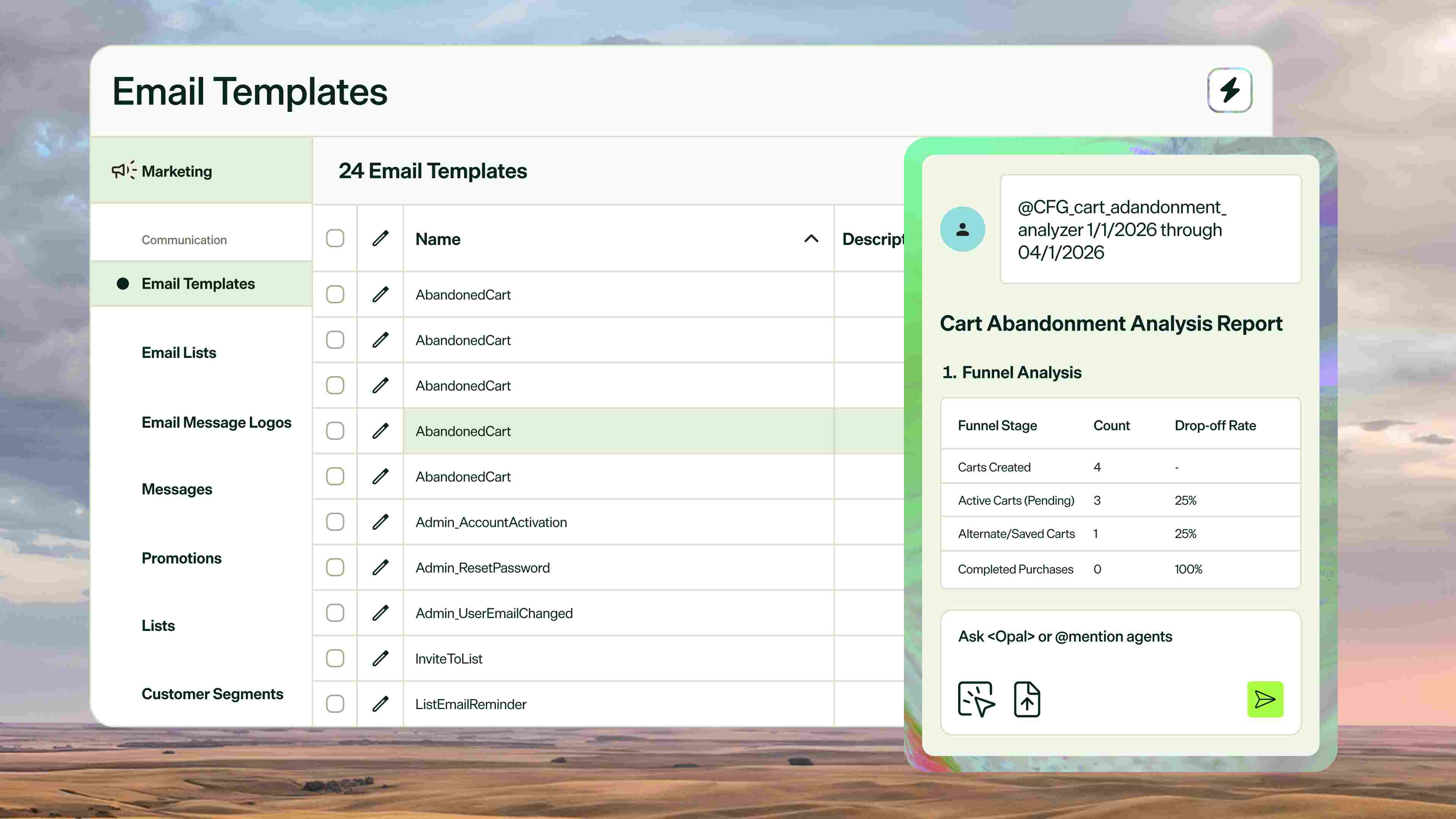Click the 24 Email Templates heading

432,171
